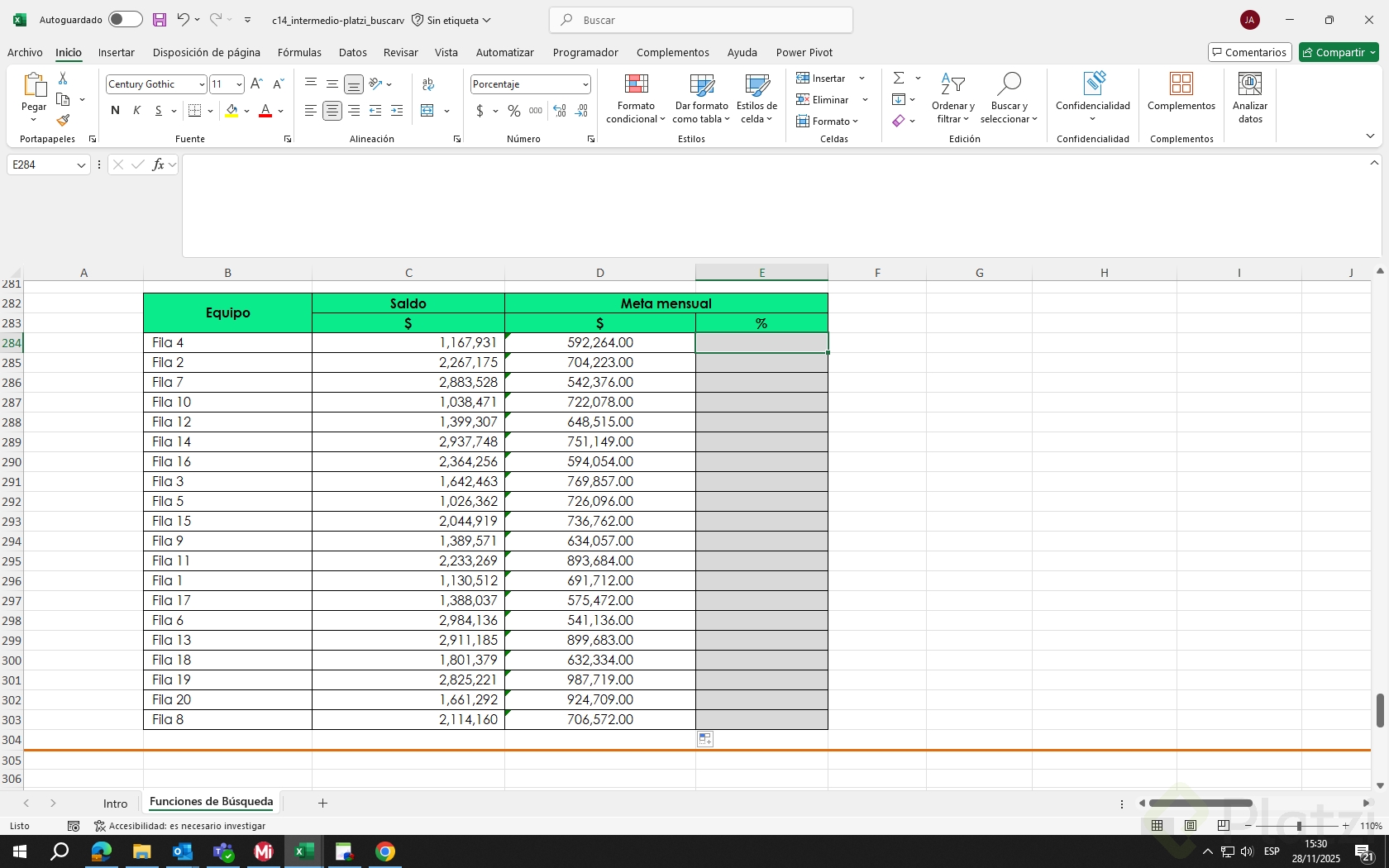The height and width of the screenshot is (868, 1389).
Task: Open the Fórmulas ribbon tab
Action: [299, 52]
